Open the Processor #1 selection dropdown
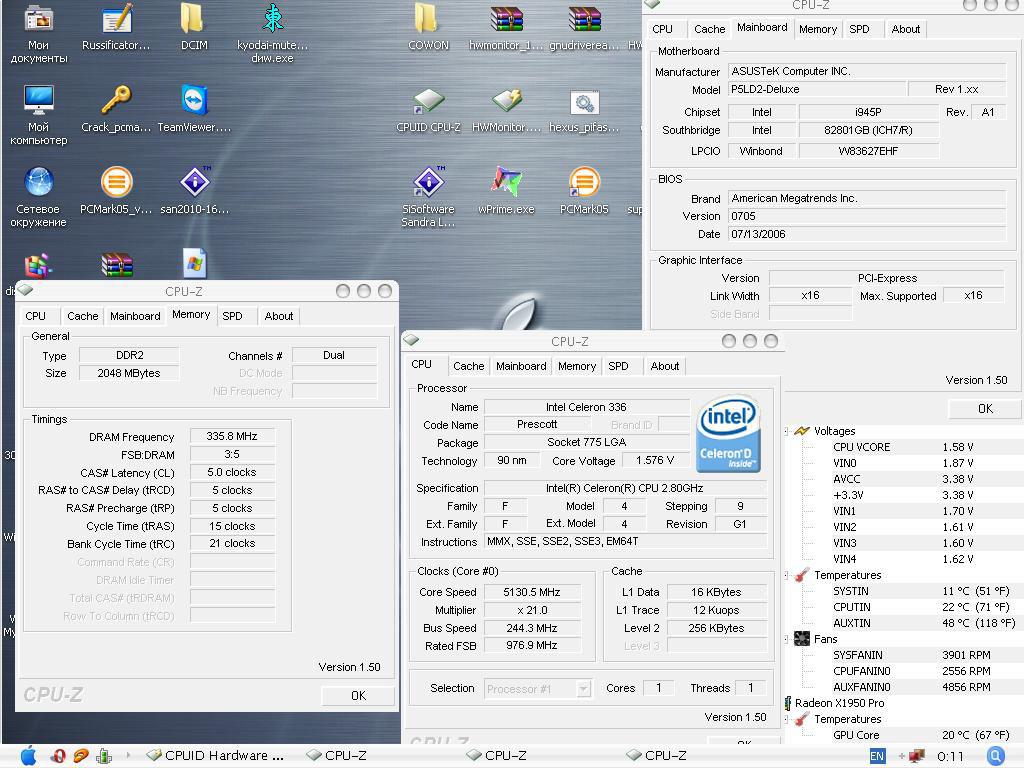The image size is (1024, 768). click(x=584, y=688)
